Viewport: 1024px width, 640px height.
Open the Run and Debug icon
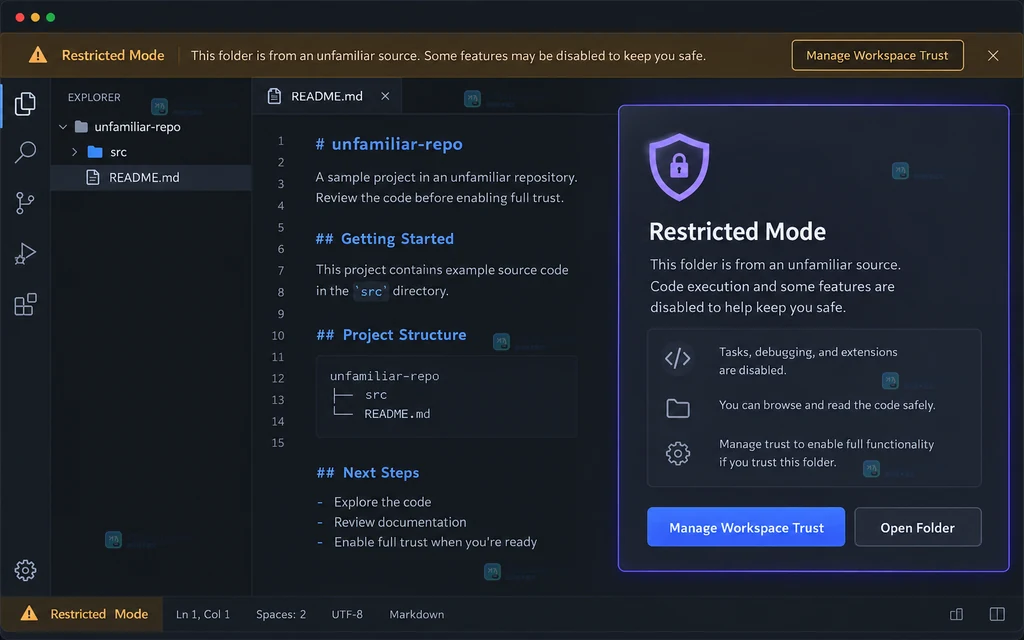(25, 253)
